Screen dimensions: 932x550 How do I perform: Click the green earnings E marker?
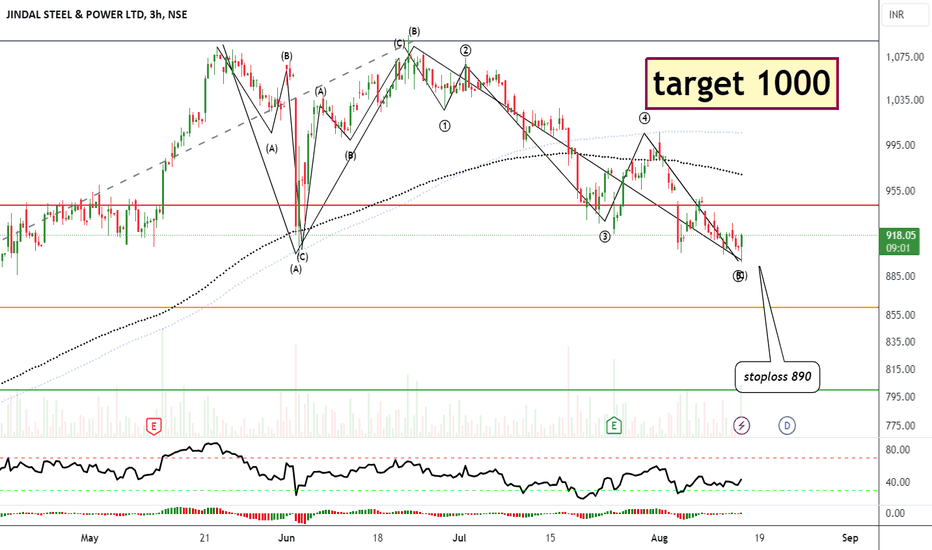(x=613, y=426)
